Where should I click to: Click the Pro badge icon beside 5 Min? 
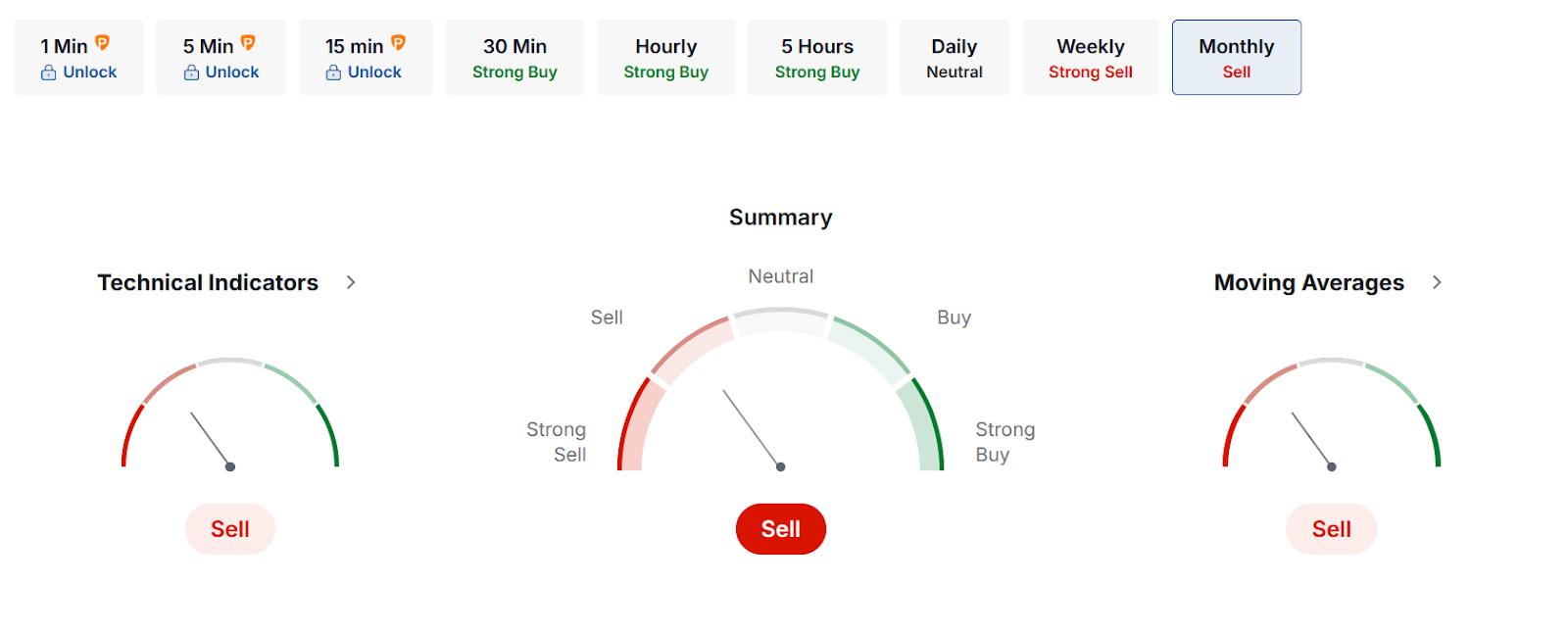click(248, 43)
